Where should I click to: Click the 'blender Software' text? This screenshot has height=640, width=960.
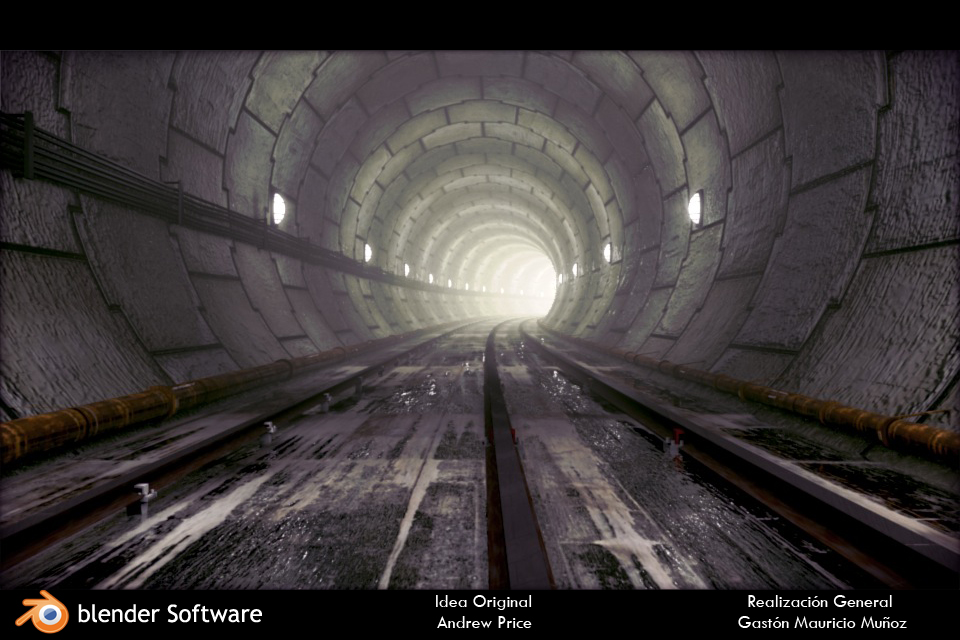tap(170, 613)
